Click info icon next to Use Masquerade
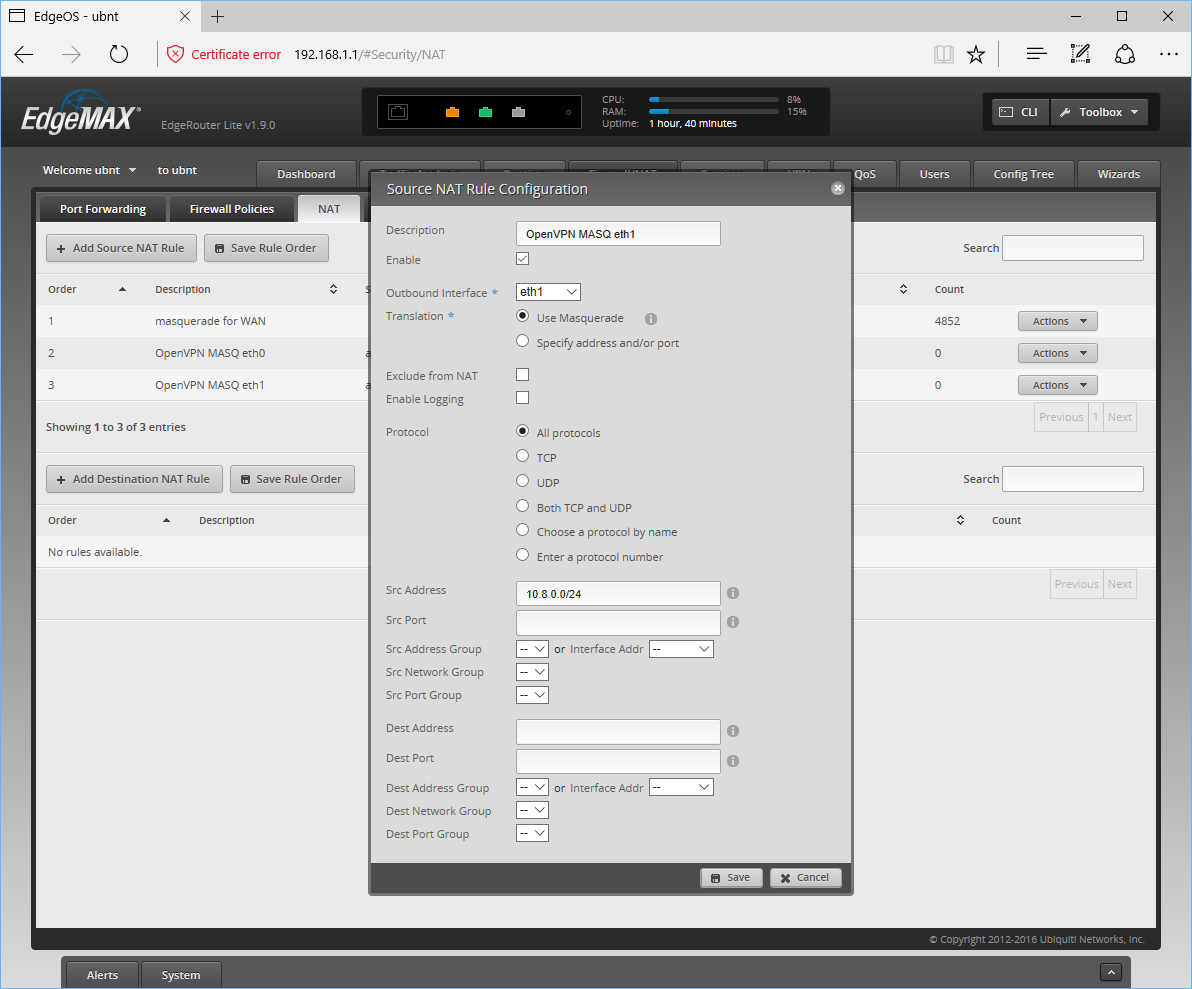This screenshot has height=989, width=1192. point(650,319)
